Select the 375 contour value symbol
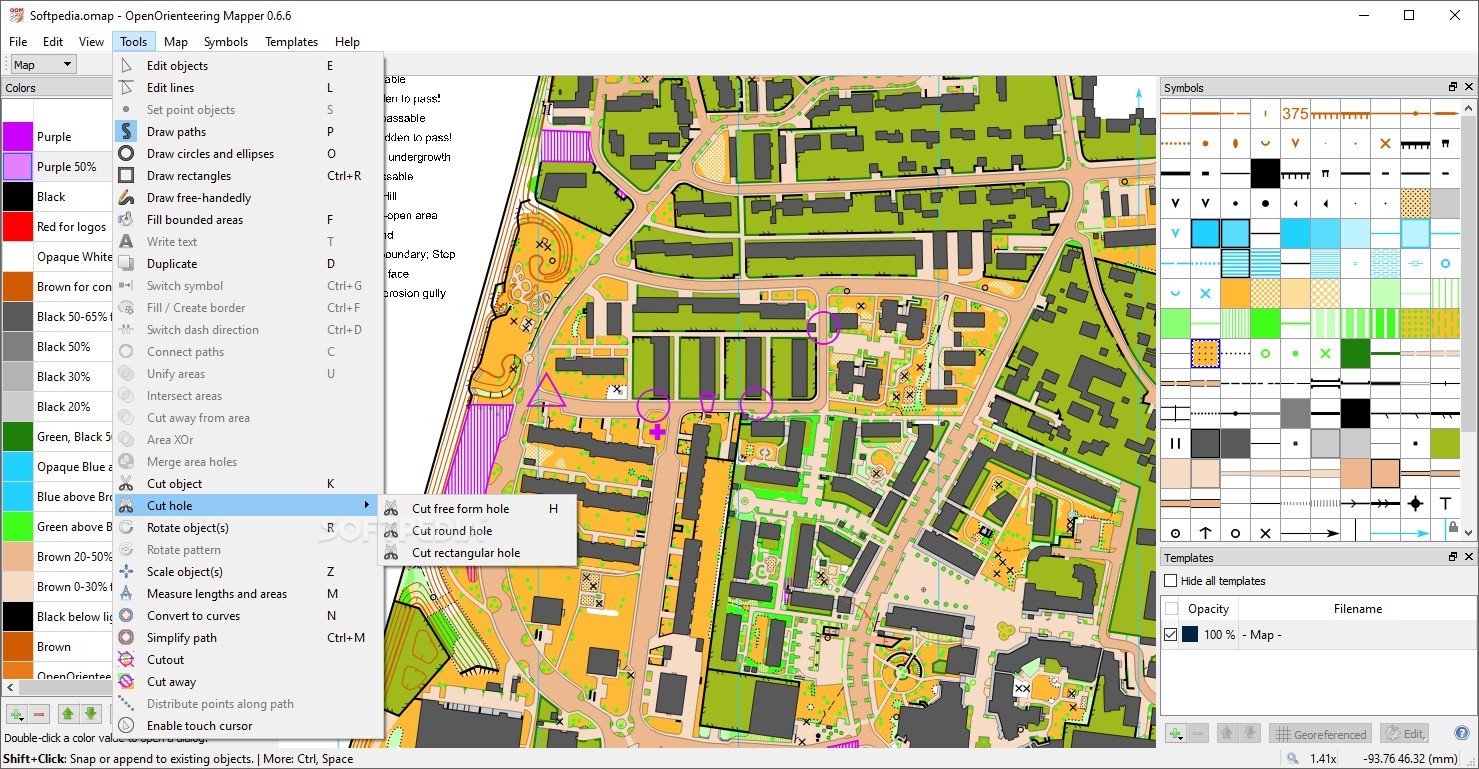Image resolution: width=1479 pixels, height=769 pixels. (x=1295, y=114)
